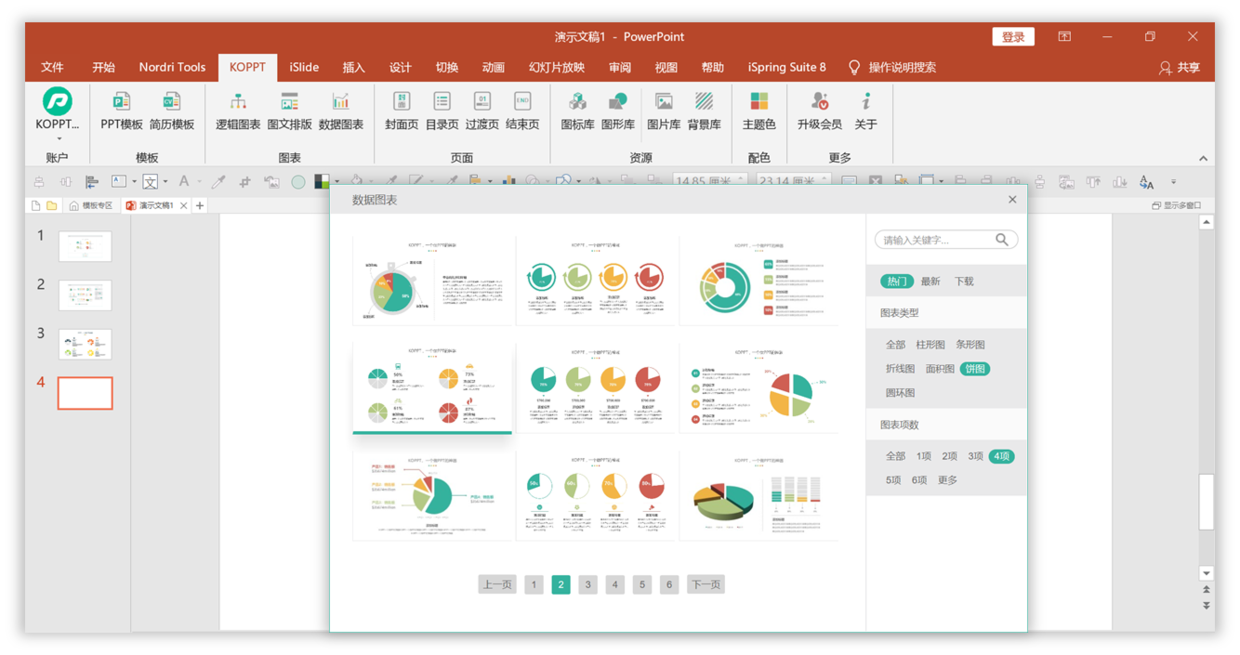Toggle the 饼图 chart type filter
The height and width of the screenshot is (655, 1240).
click(x=975, y=369)
